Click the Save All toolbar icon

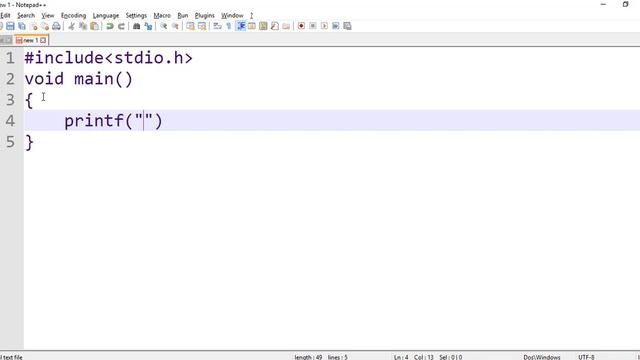pyautogui.click(x=22, y=26)
